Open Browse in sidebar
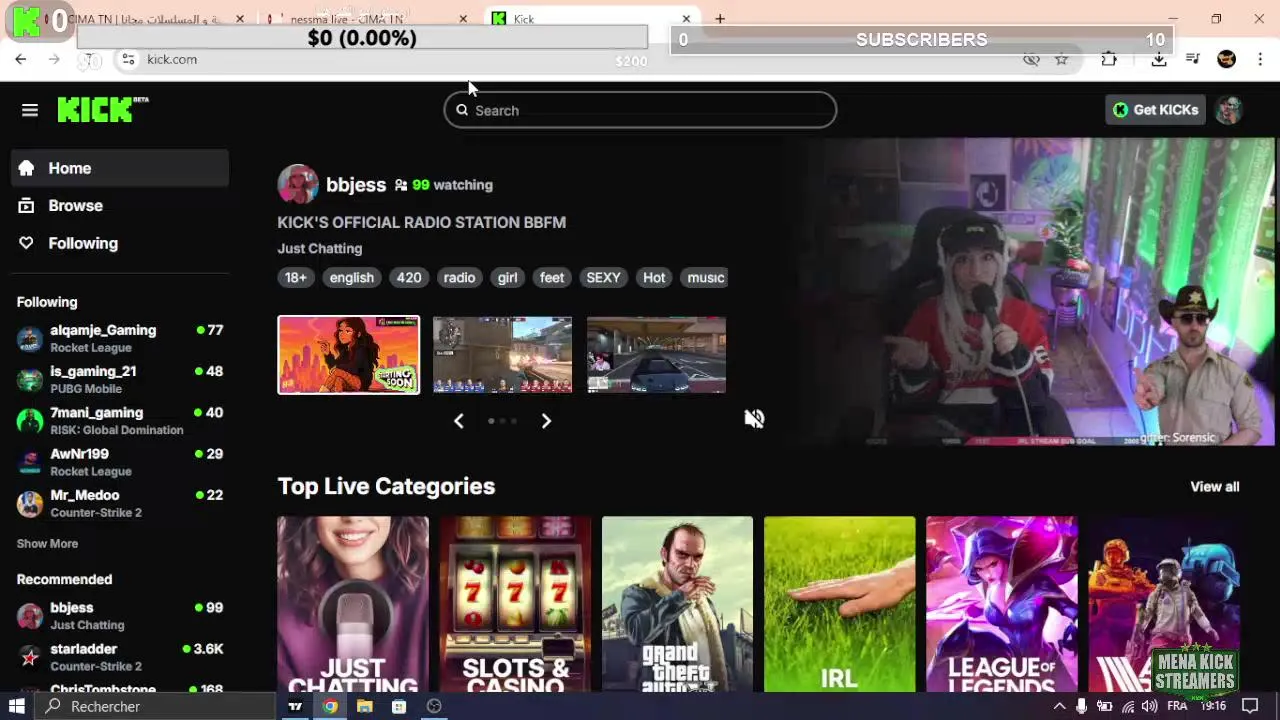The image size is (1280, 720). (120, 205)
